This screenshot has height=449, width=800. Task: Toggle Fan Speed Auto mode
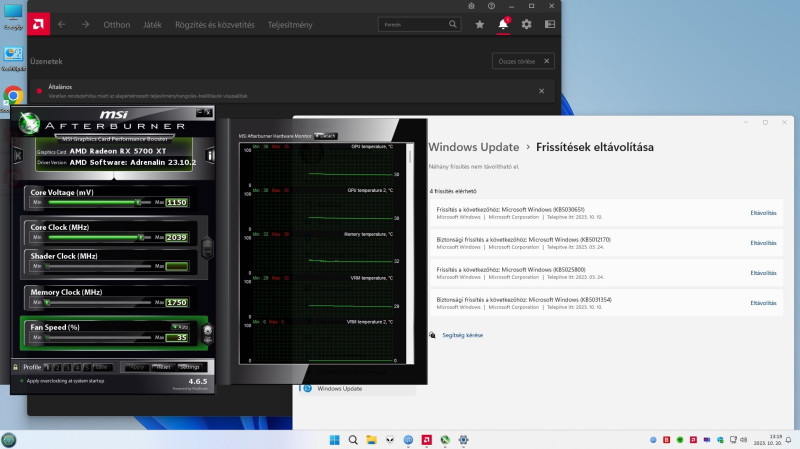point(181,327)
